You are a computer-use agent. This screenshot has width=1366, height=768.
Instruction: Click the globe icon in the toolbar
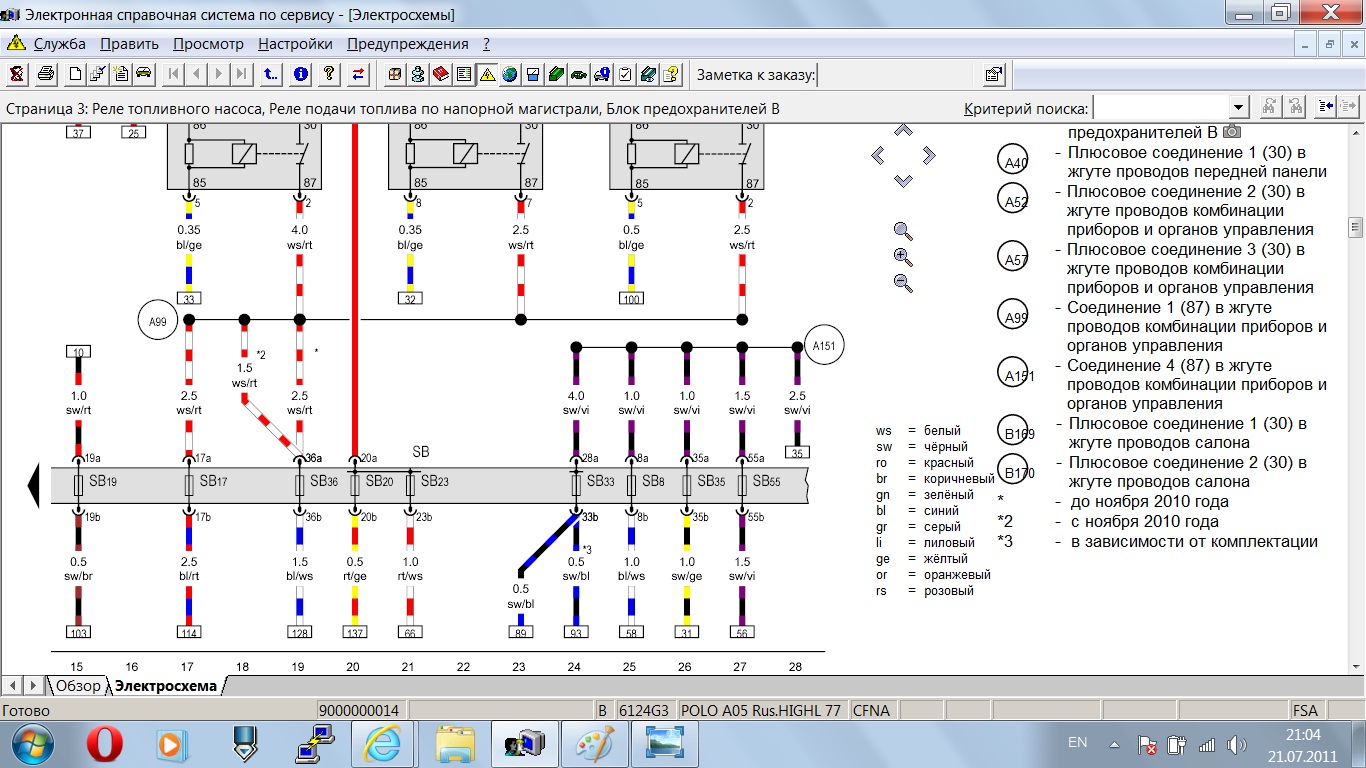(x=510, y=74)
